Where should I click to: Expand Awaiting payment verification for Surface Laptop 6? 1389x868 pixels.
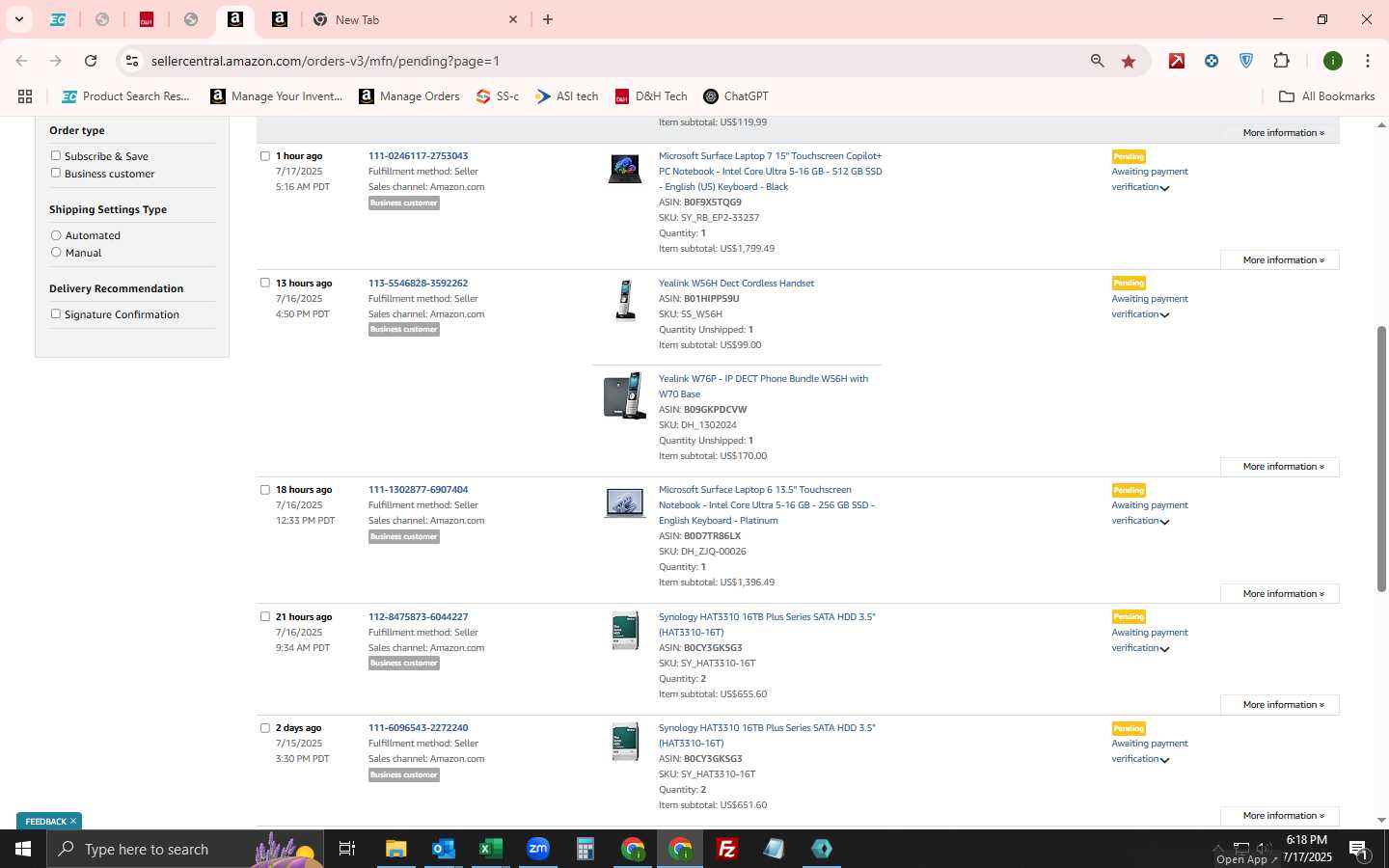1150,513
